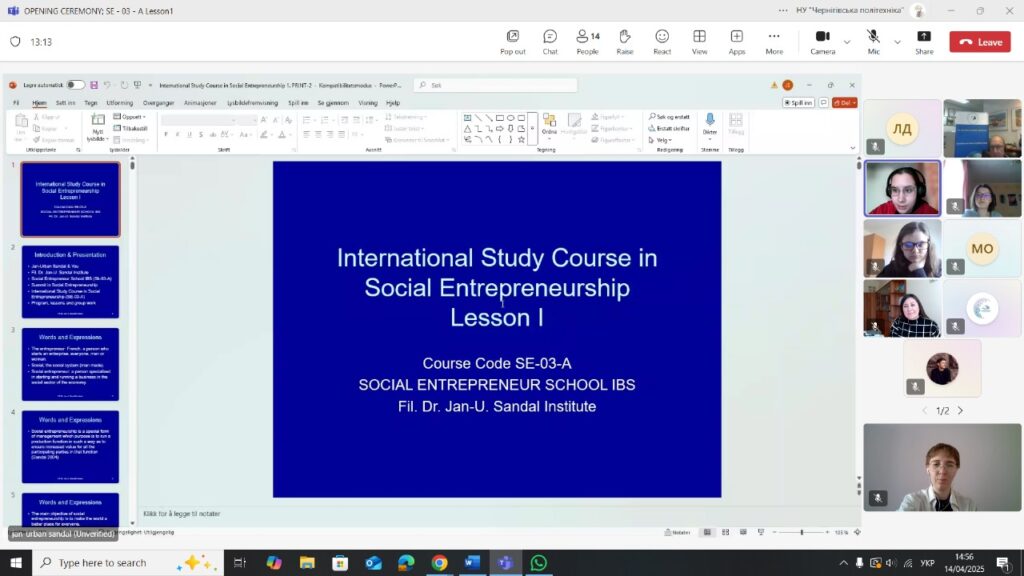
Task: Open File Explorer from the taskbar
Action: (x=307, y=562)
